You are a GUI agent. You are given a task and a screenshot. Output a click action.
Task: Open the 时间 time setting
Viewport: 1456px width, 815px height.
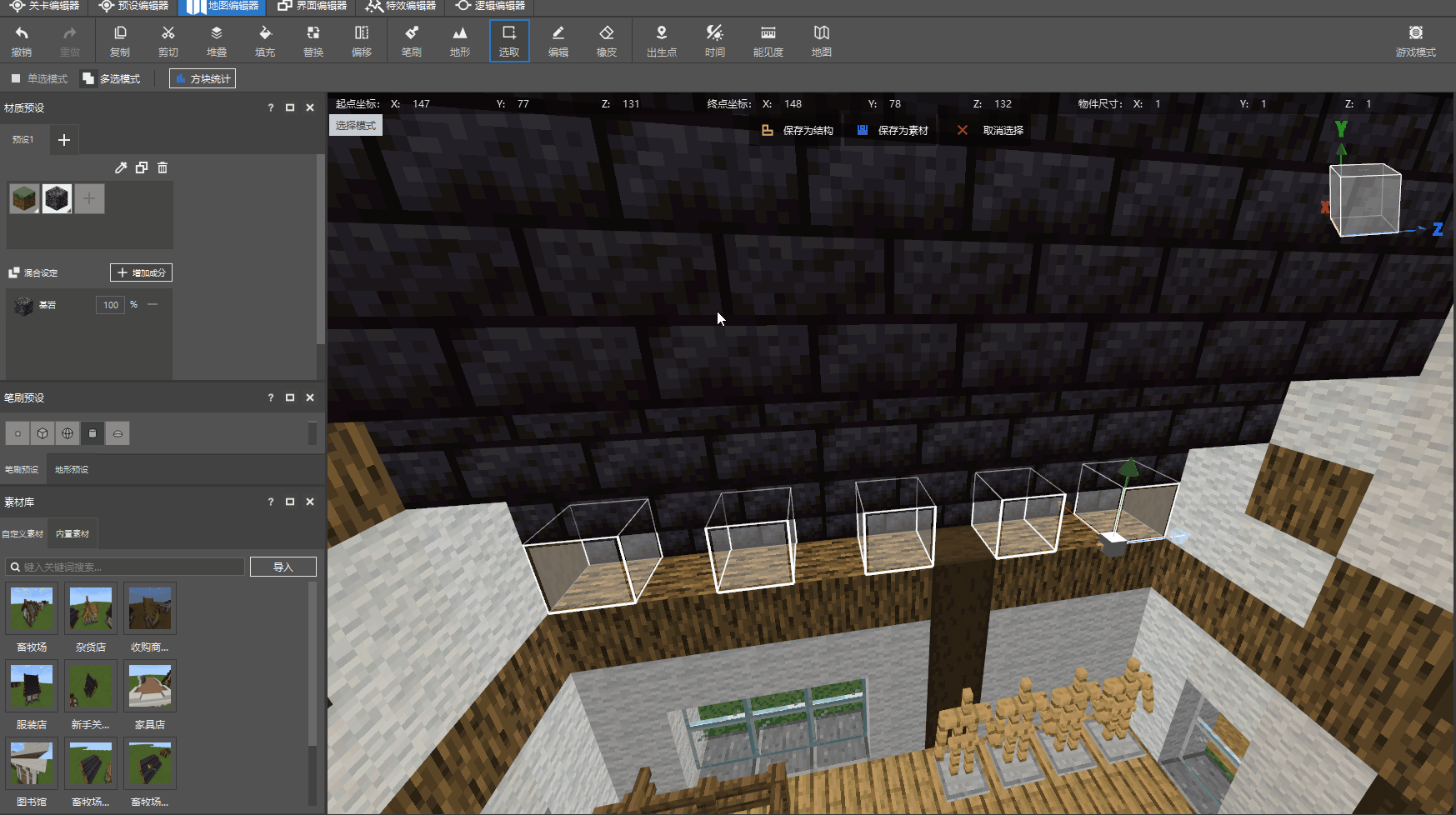715,40
